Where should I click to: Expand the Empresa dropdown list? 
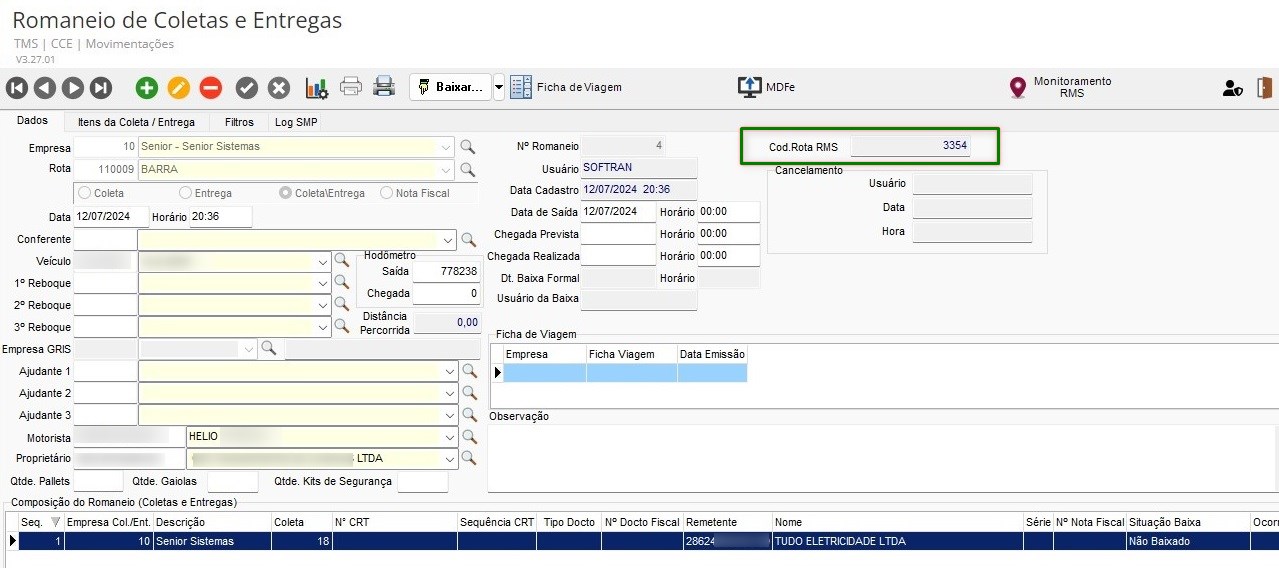pyautogui.click(x=446, y=147)
